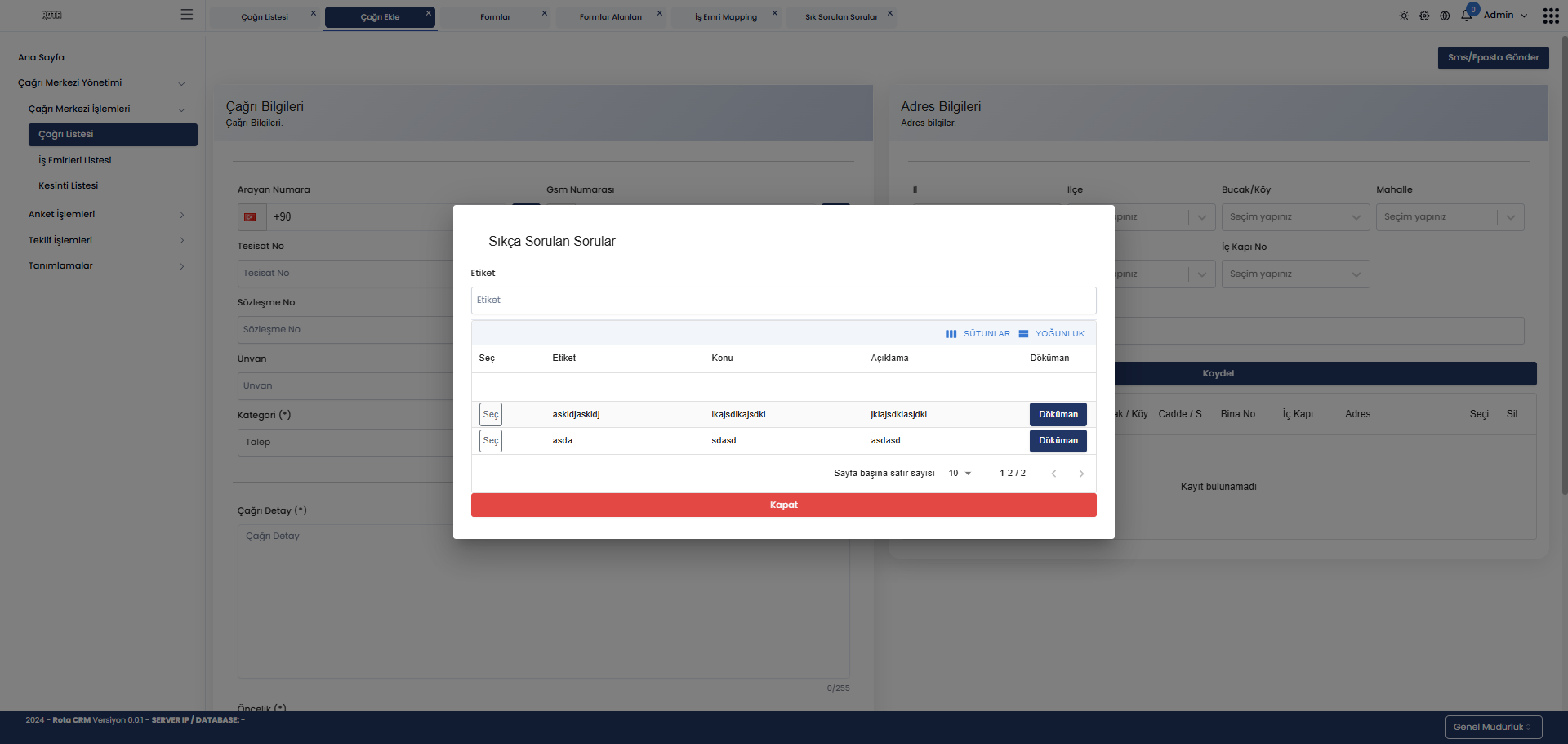This screenshot has width=1568, height=744.
Task: Close the Formlar tab
Action: click(x=545, y=13)
